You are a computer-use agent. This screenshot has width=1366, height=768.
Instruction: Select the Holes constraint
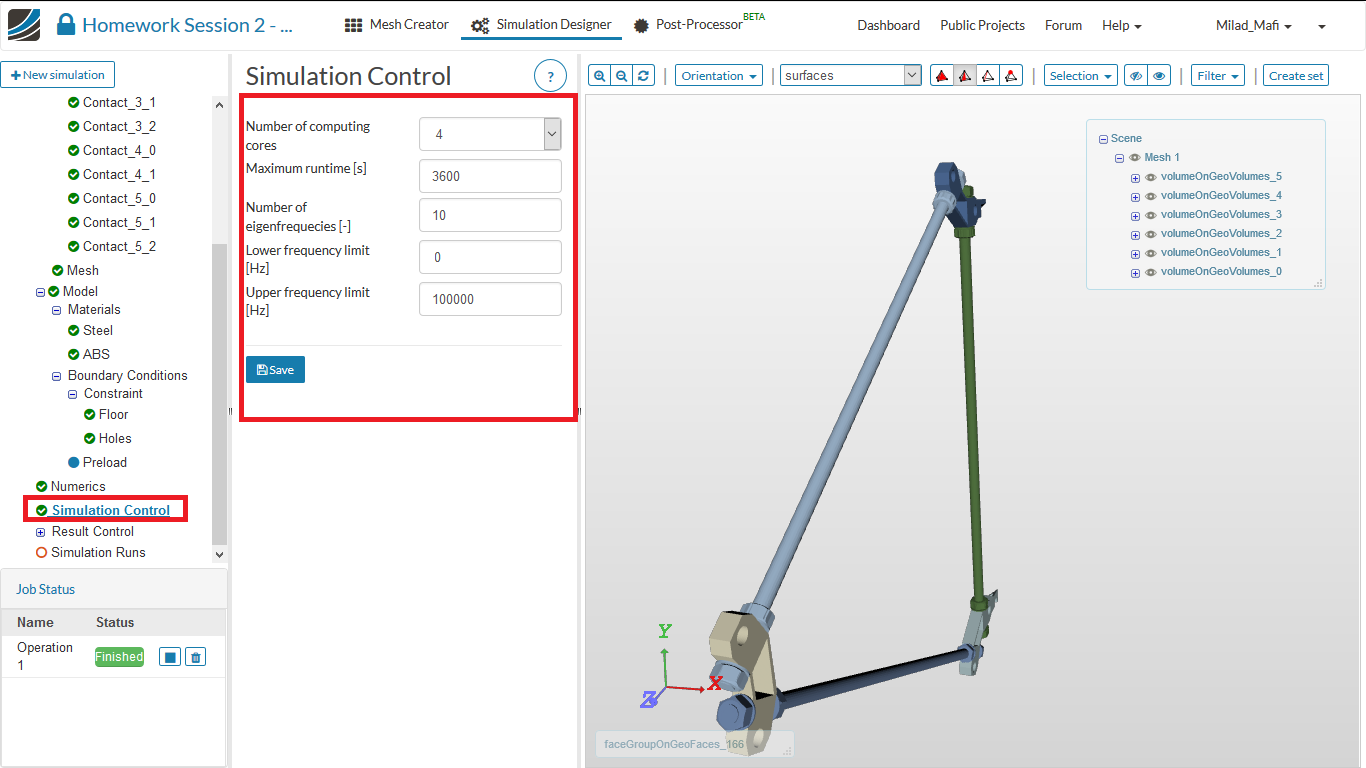coord(115,439)
